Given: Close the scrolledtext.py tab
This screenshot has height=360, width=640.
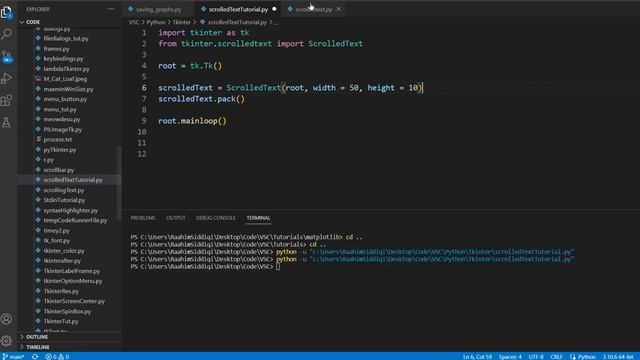Looking at the screenshot, I should pyautogui.click(x=338, y=9).
